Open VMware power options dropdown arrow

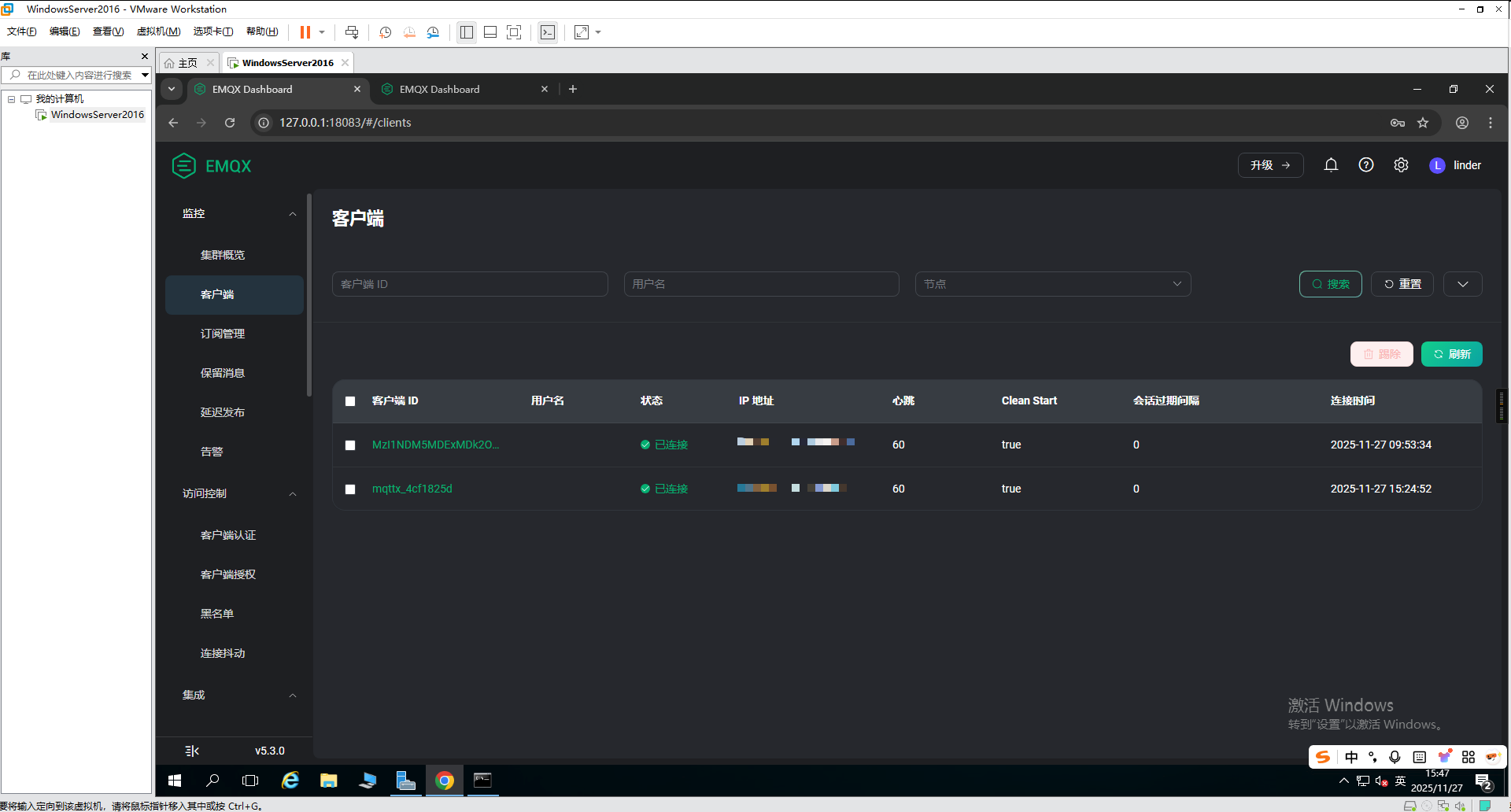click(322, 32)
